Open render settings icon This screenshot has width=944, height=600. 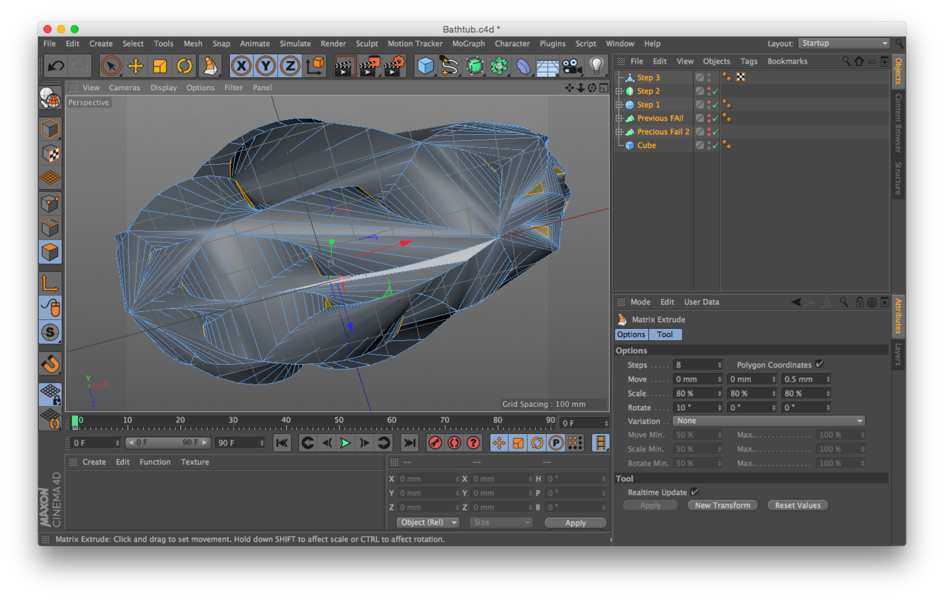click(x=394, y=66)
